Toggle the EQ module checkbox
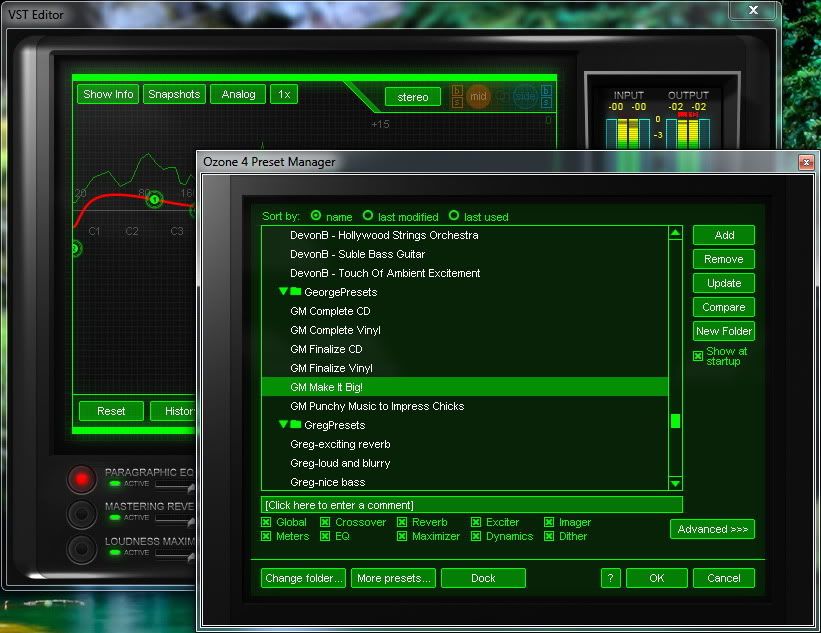The image size is (821, 633). click(325, 536)
